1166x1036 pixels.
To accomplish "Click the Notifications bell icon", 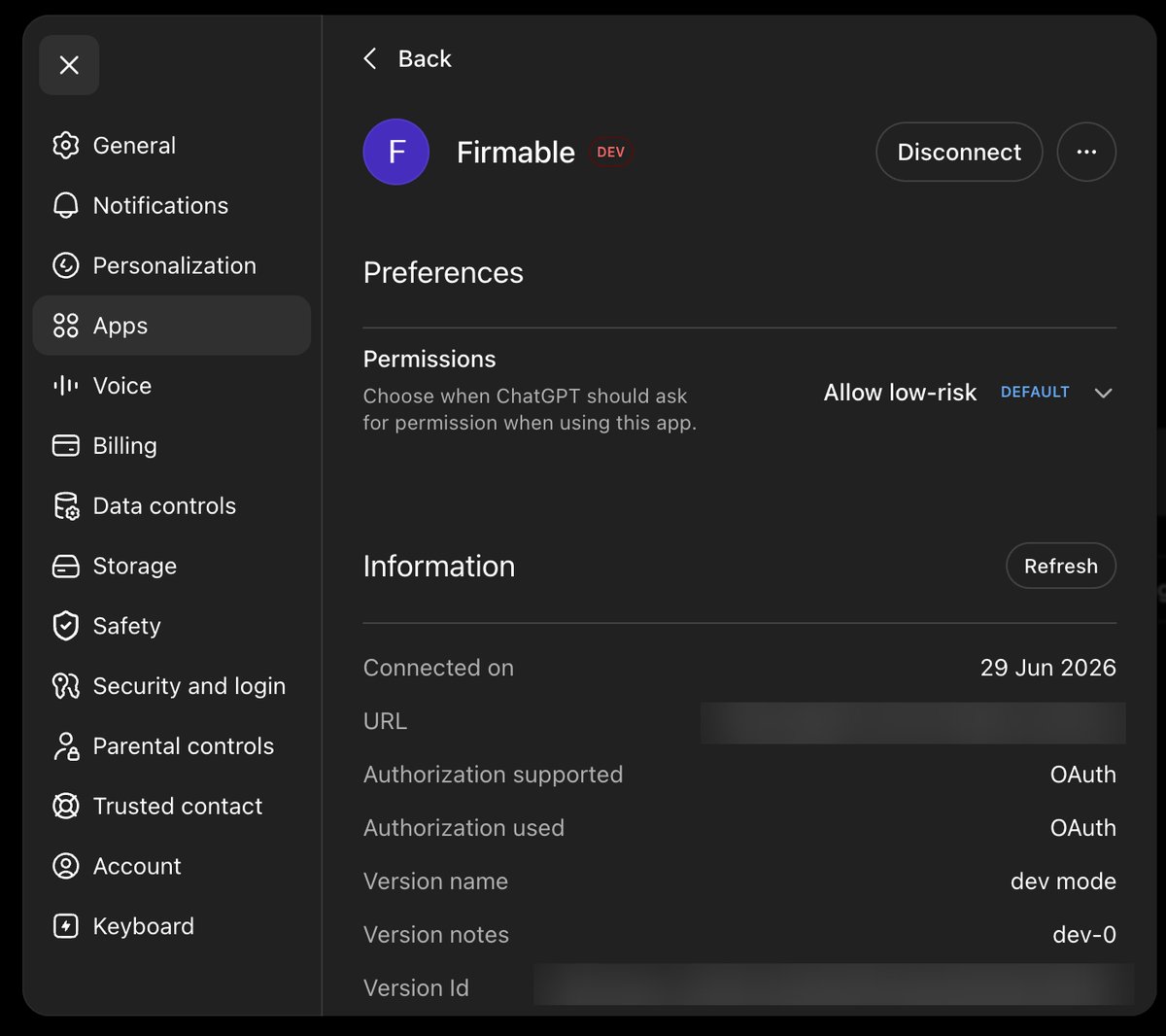I will pyautogui.click(x=65, y=206).
